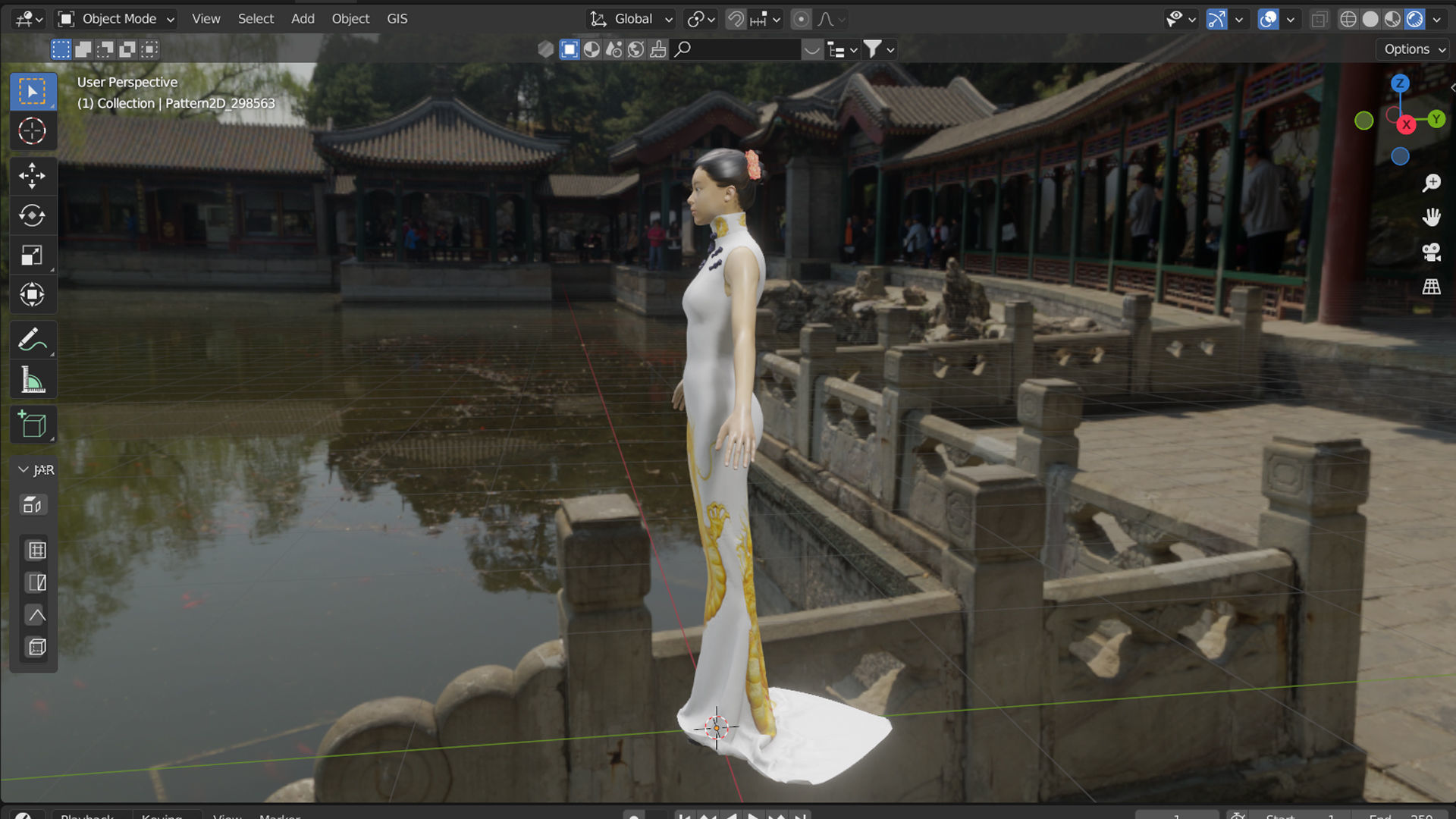
Task: Toggle proportional editing icon
Action: (x=801, y=19)
